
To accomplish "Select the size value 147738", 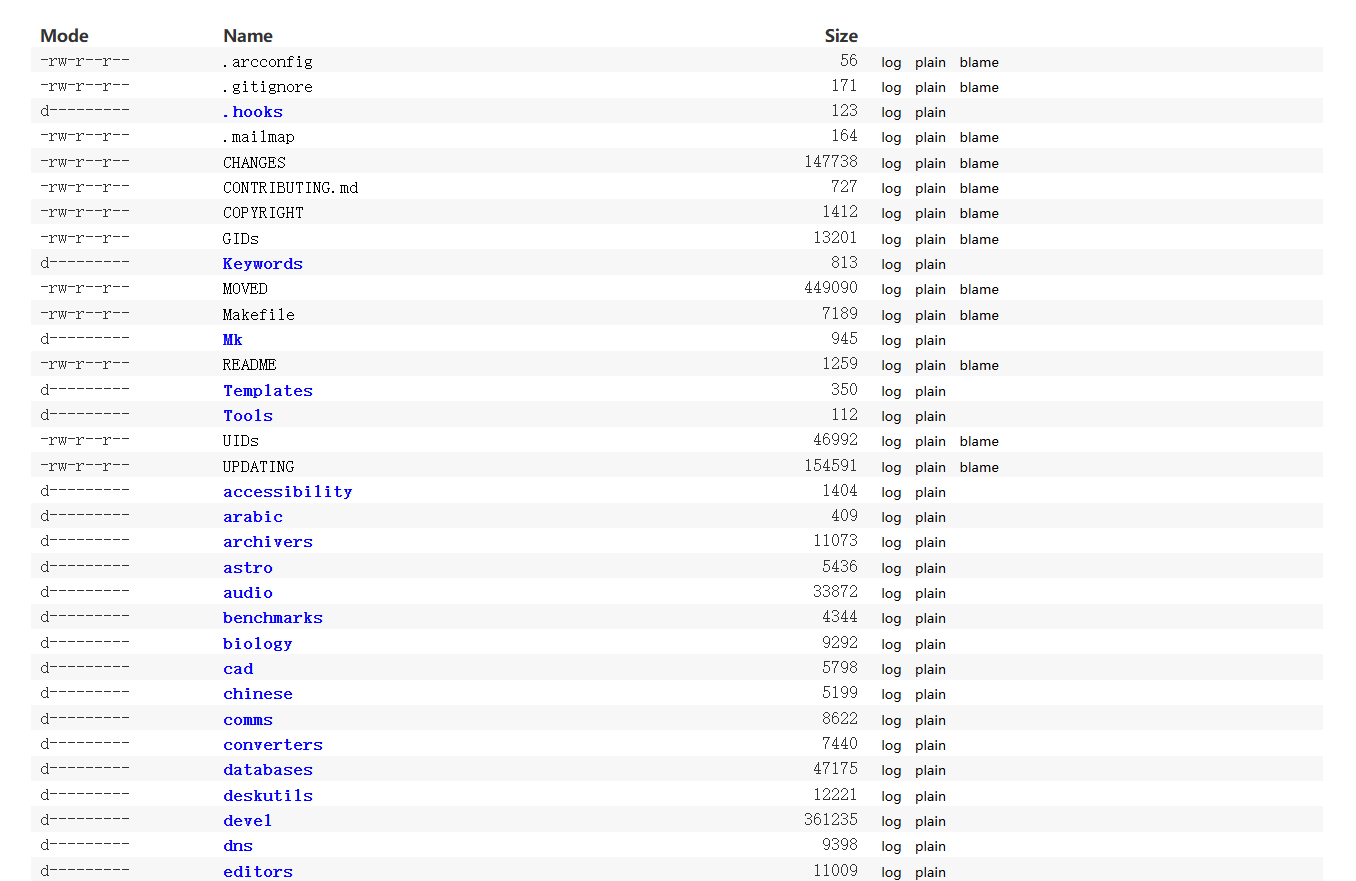I will point(831,162).
